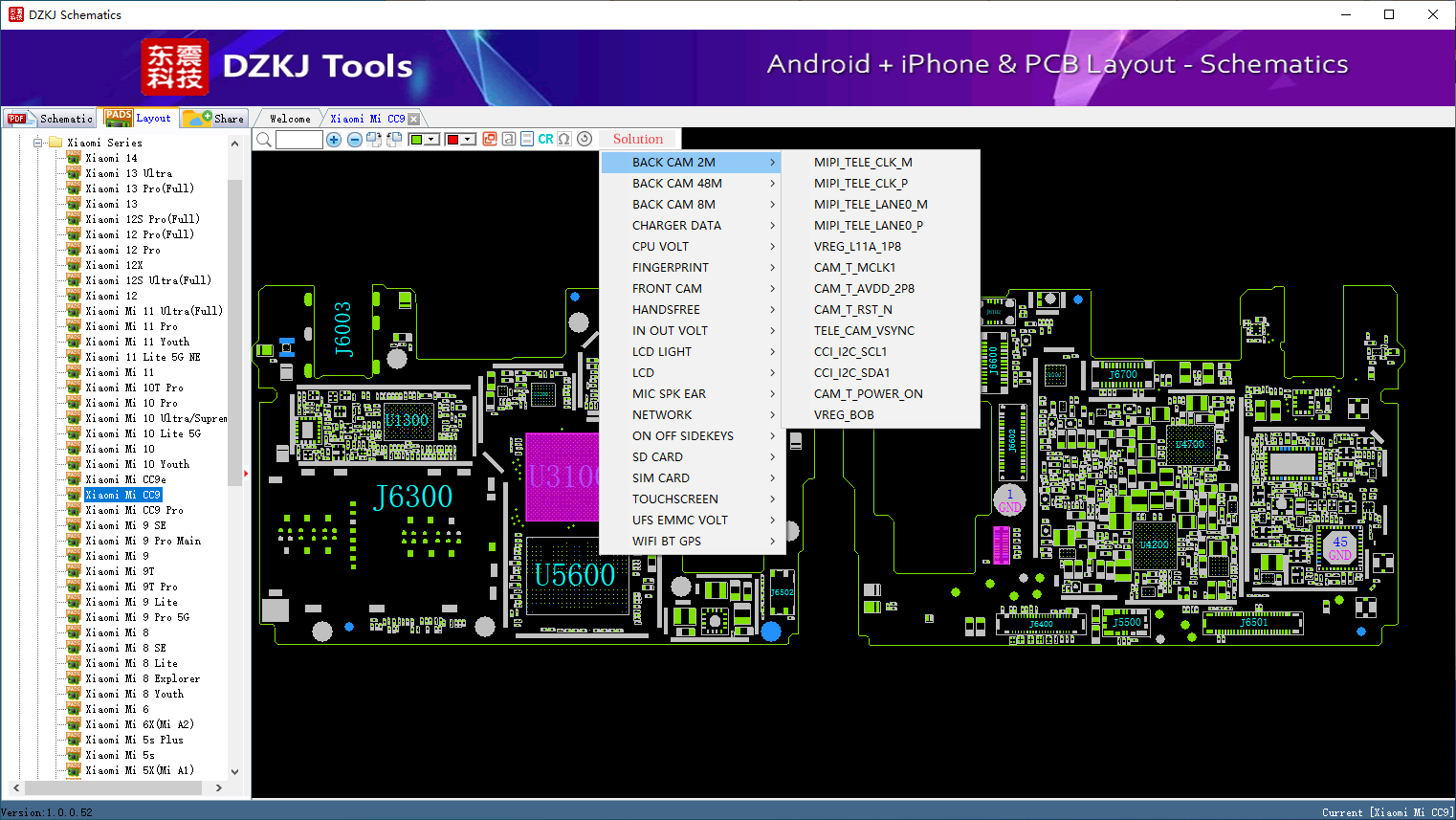This screenshot has height=820, width=1456.
Task: Click the tree scroll down arrow
Action: 234,771
